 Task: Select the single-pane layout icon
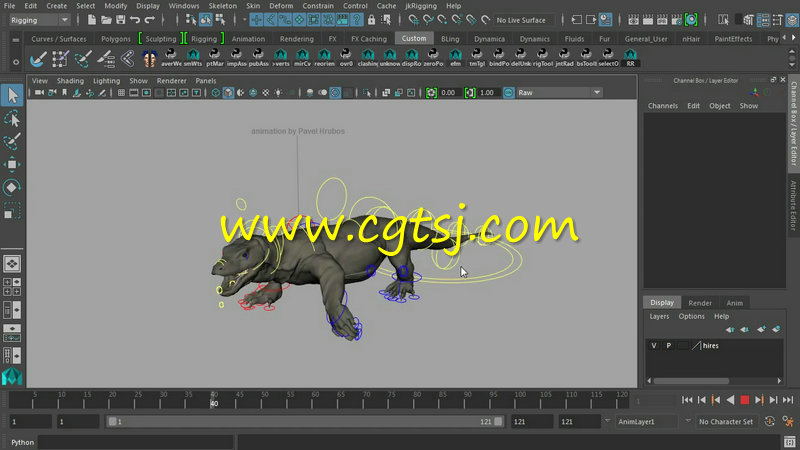(12, 263)
